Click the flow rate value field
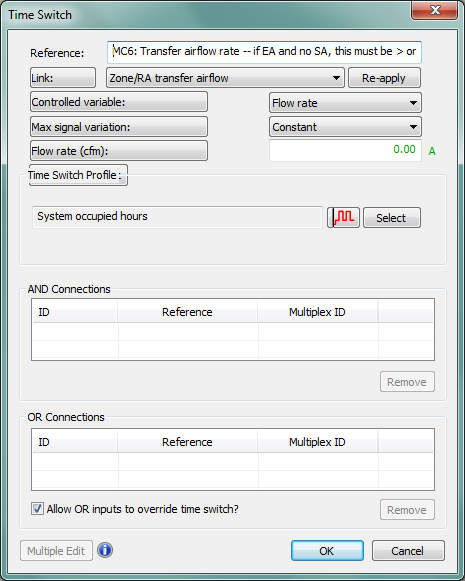This screenshot has width=465, height=581. point(345,150)
